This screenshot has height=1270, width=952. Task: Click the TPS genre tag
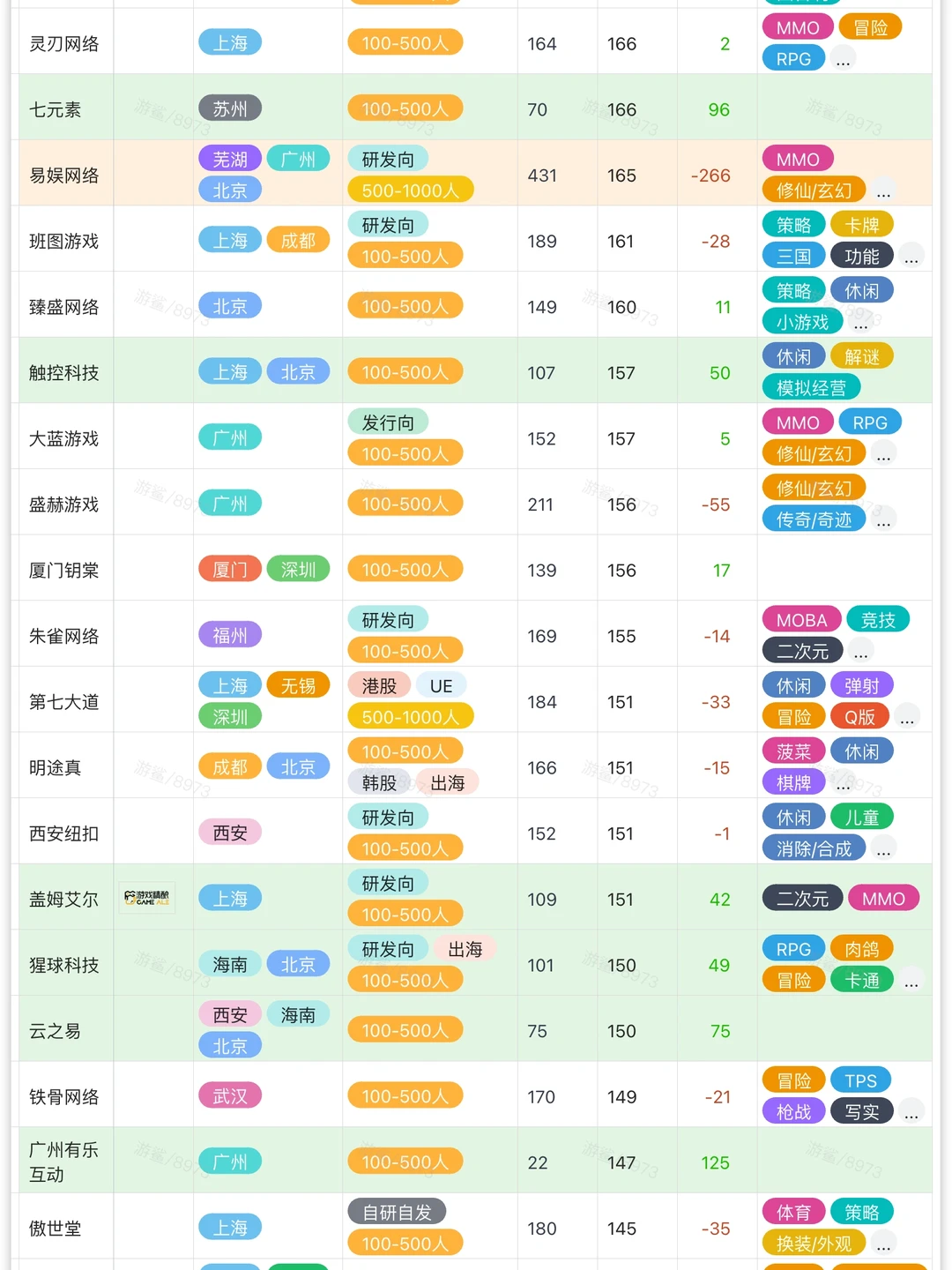pyautogui.click(x=860, y=1080)
